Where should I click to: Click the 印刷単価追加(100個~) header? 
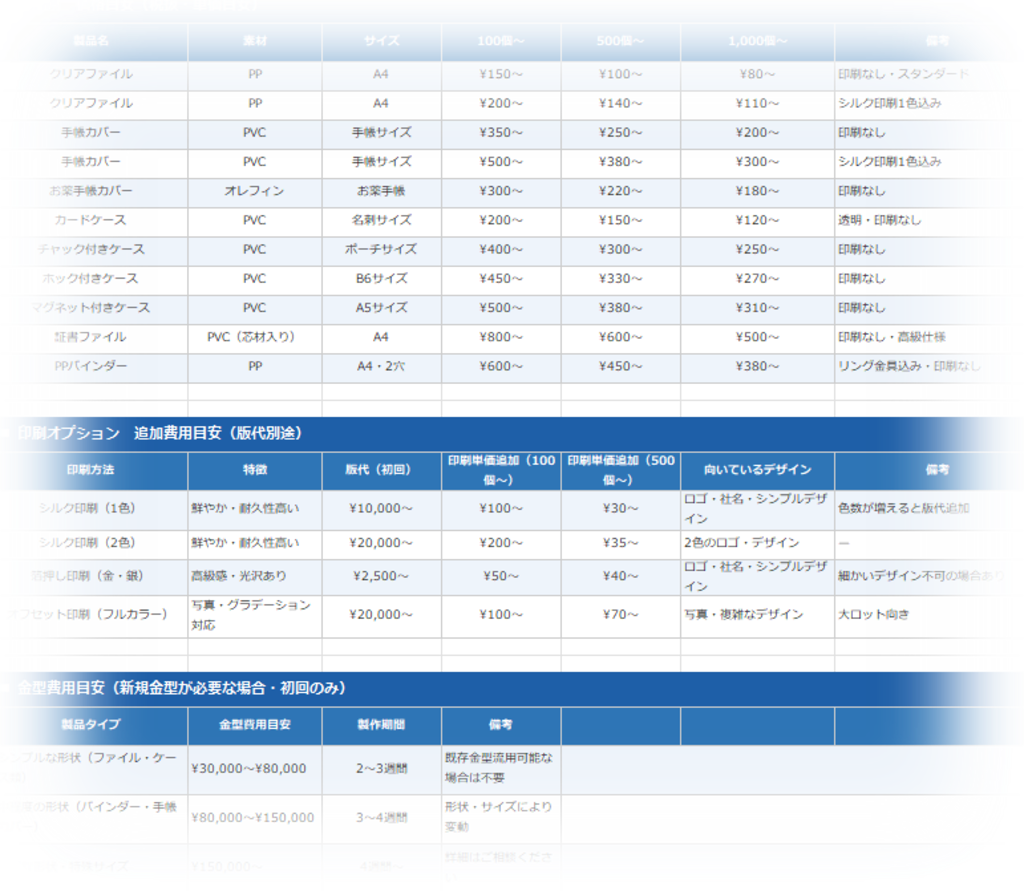[501, 470]
